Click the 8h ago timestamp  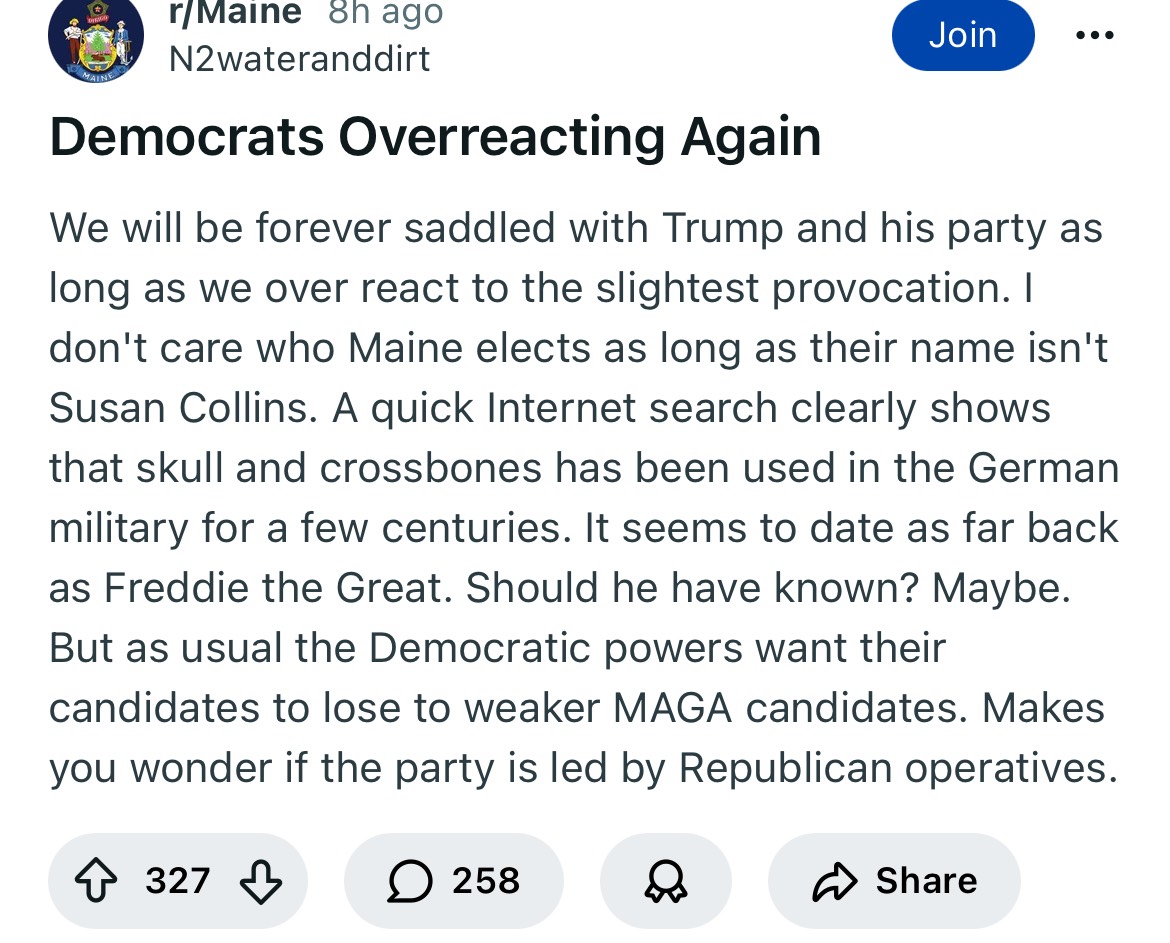coord(386,12)
